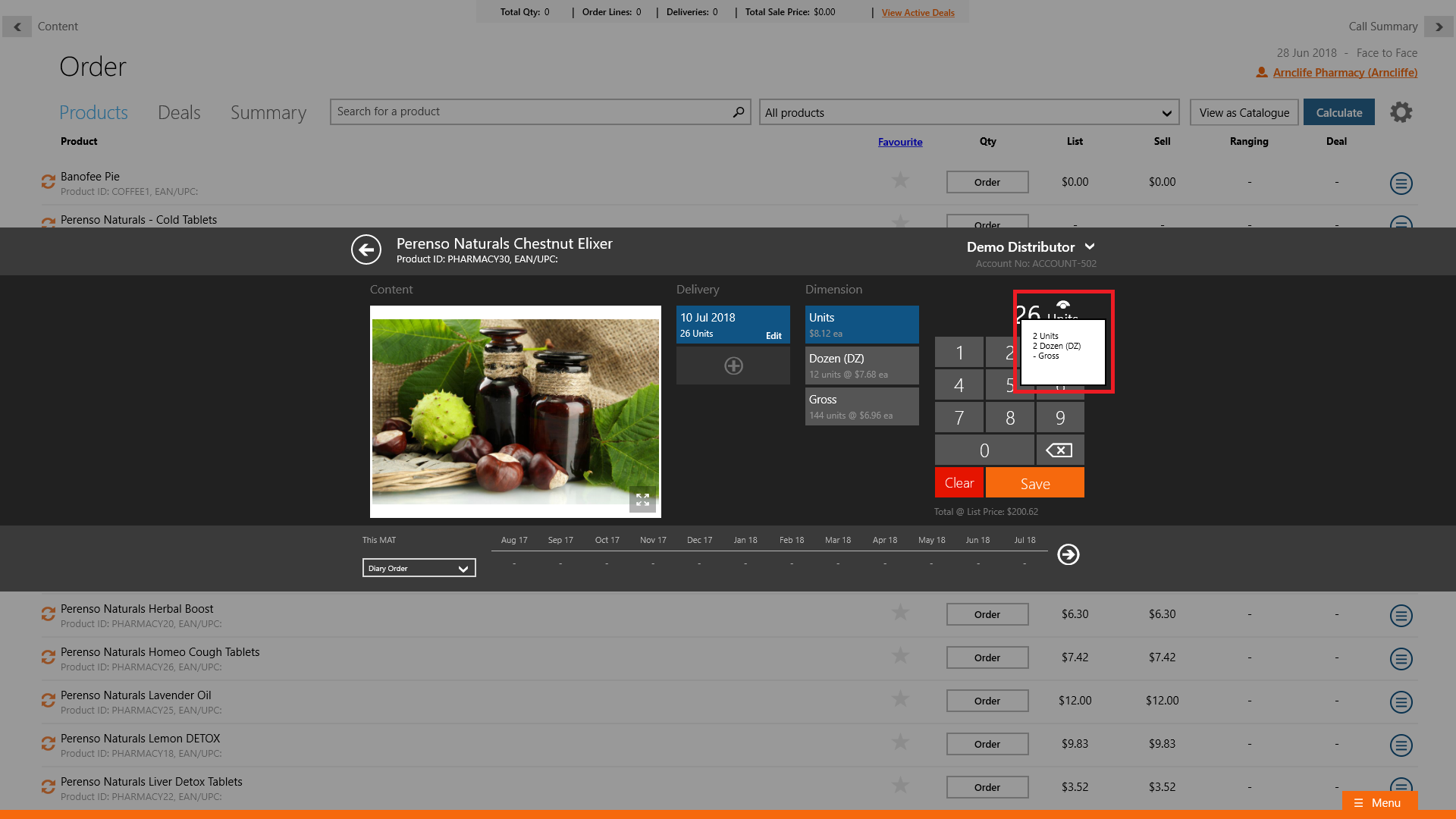Open the All products dropdown
Viewport: 1456px width, 819px height.
(x=968, y=112)
